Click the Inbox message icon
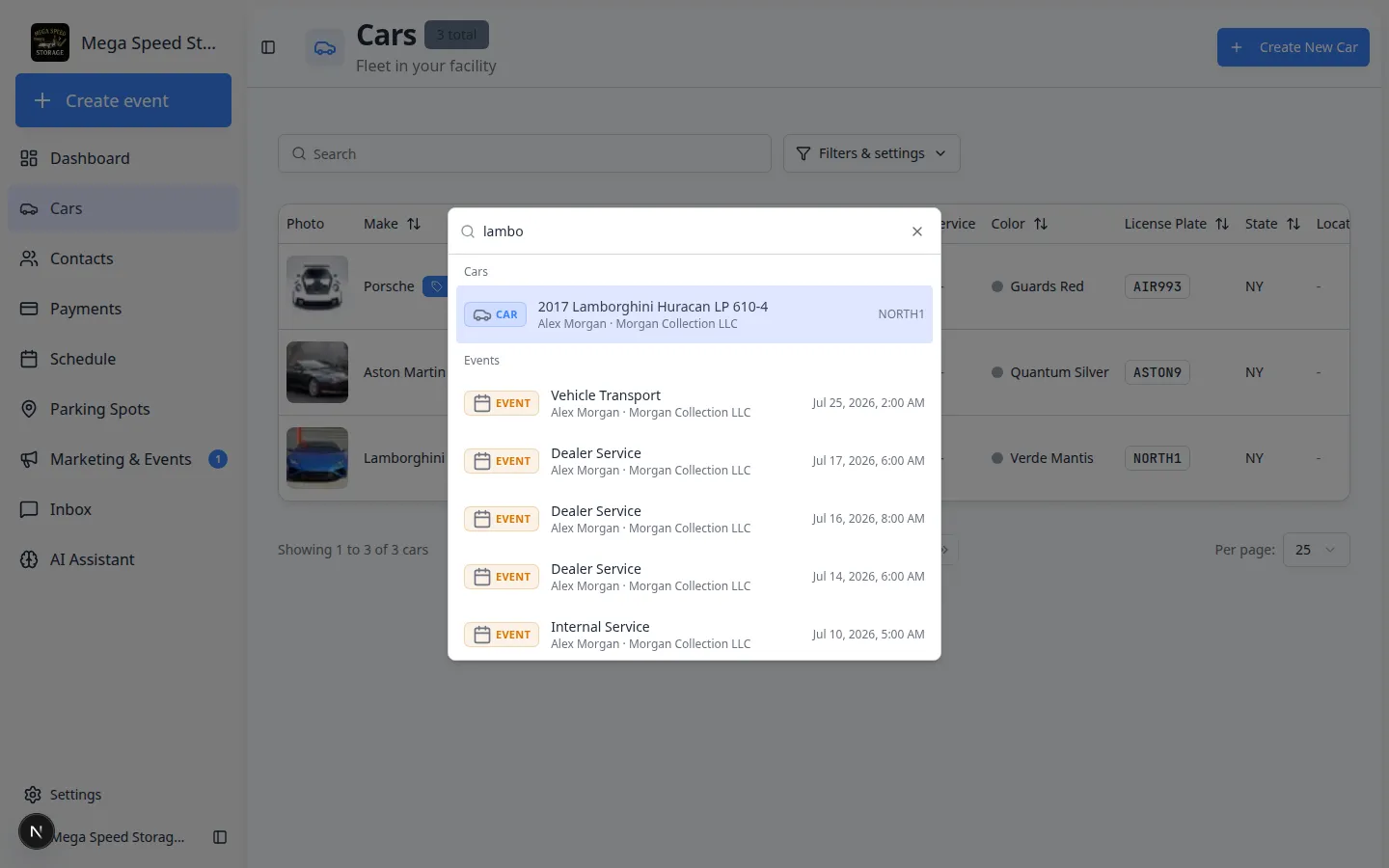 pyautogui.click(x=29, y=509)
